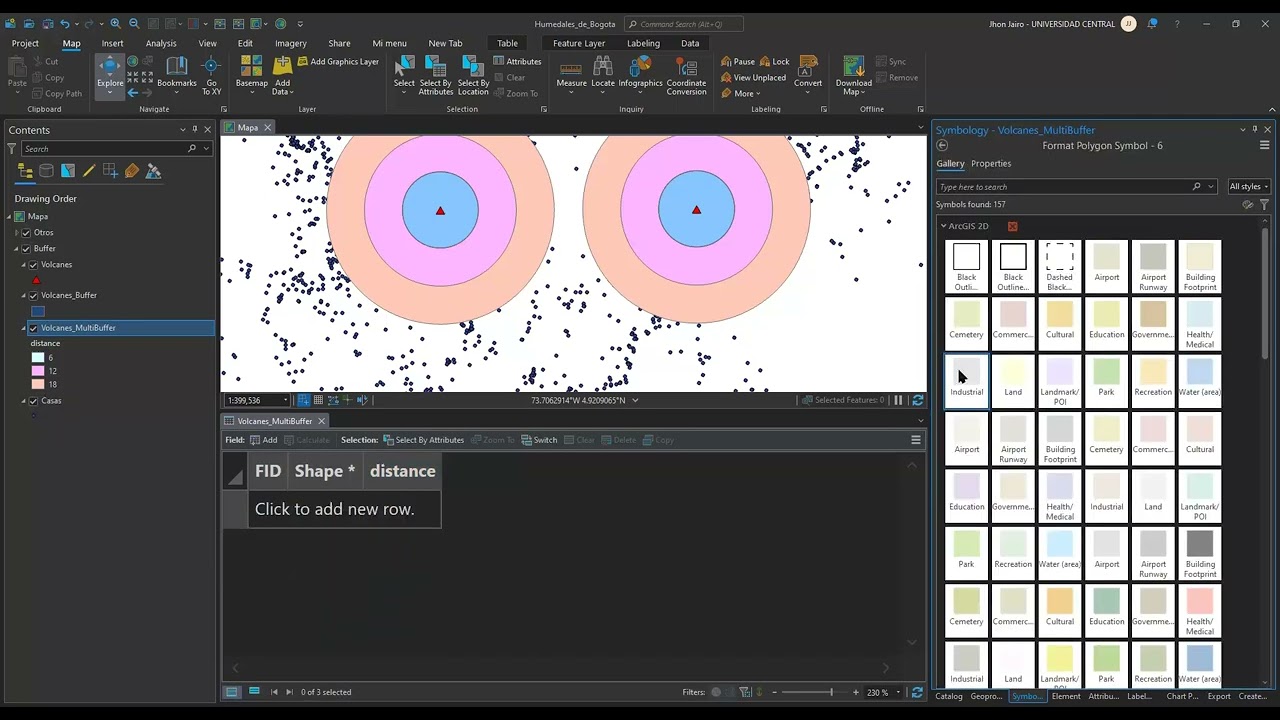Viewport: 1280px width, 720px height.
Task: Click Select By Attributes in table toolbar
Action: pyautogui.click(x=423, y=440)
